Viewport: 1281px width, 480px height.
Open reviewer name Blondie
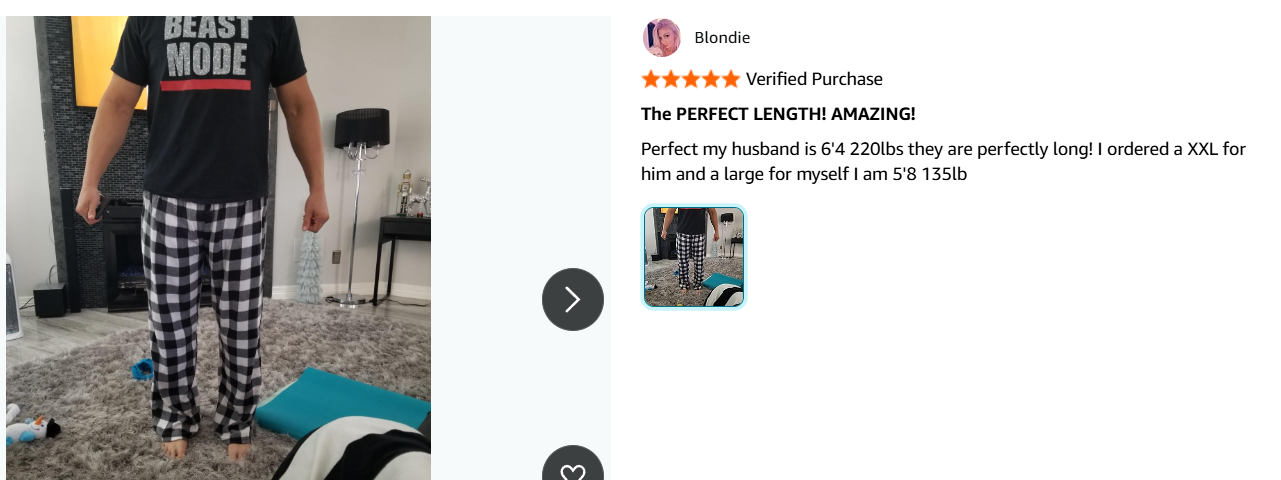(x=722, y=38)
